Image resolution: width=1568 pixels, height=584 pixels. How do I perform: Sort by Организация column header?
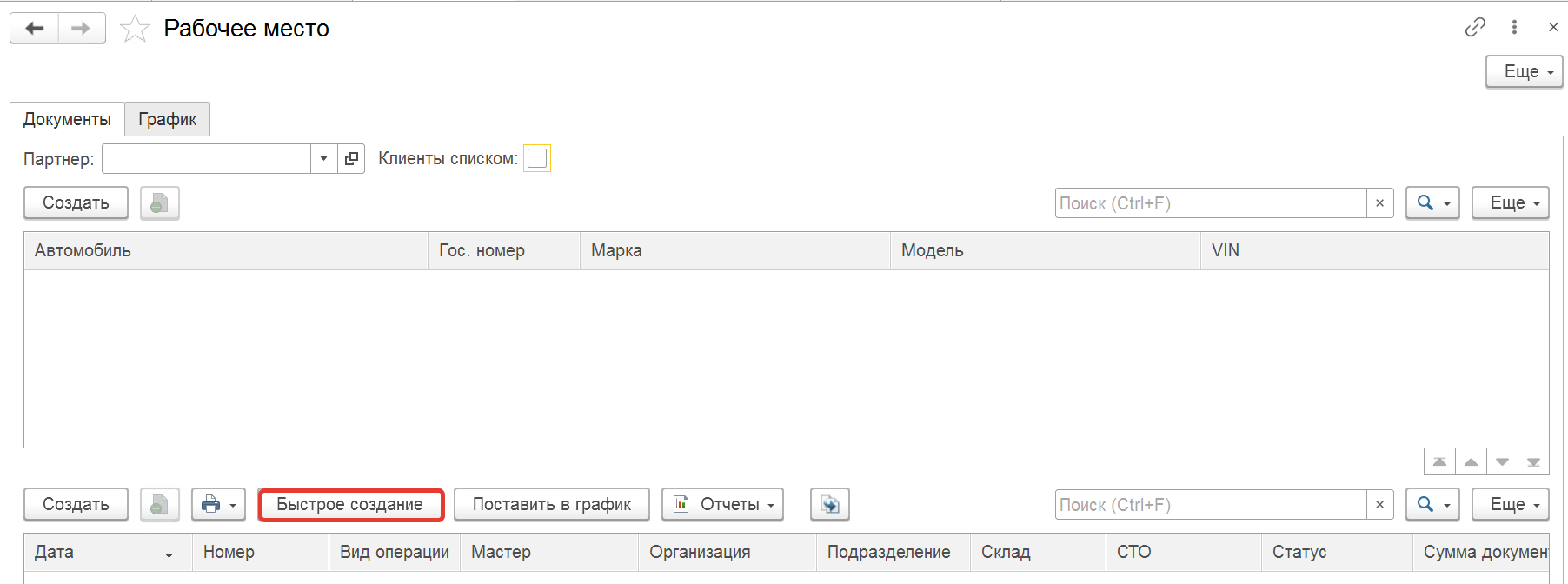[x=728, y=552]
